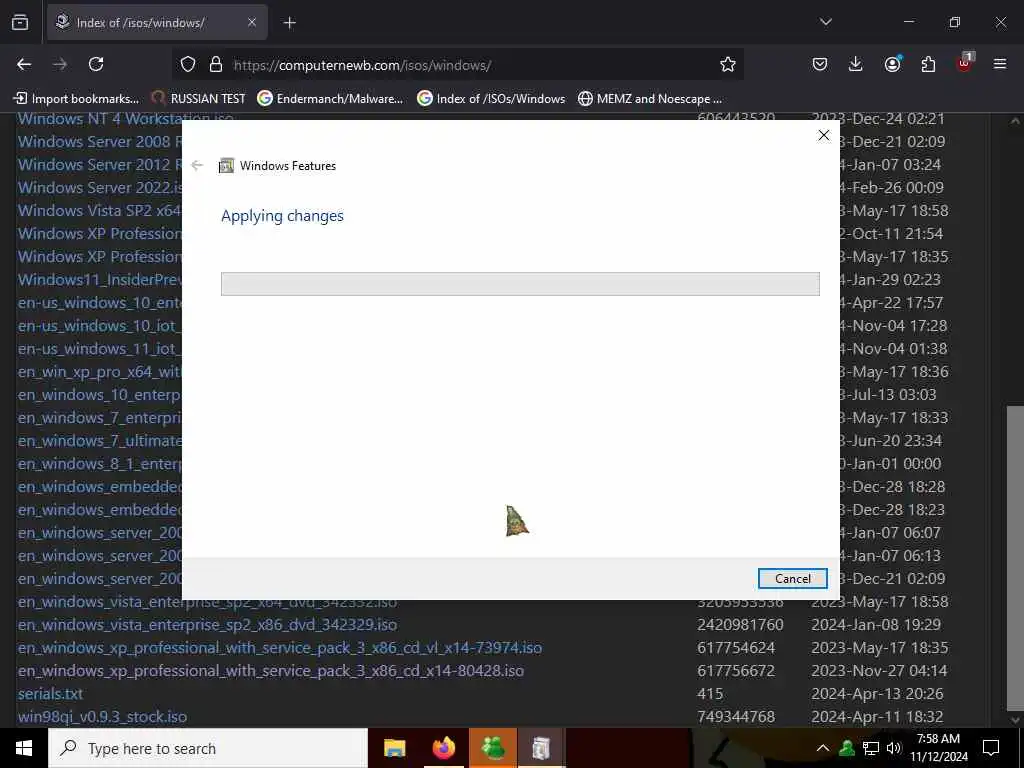Open win98qi_v0.9.3_stock.iso link
This screenshot has height=768, width=1024.
[x=103, y=716]
